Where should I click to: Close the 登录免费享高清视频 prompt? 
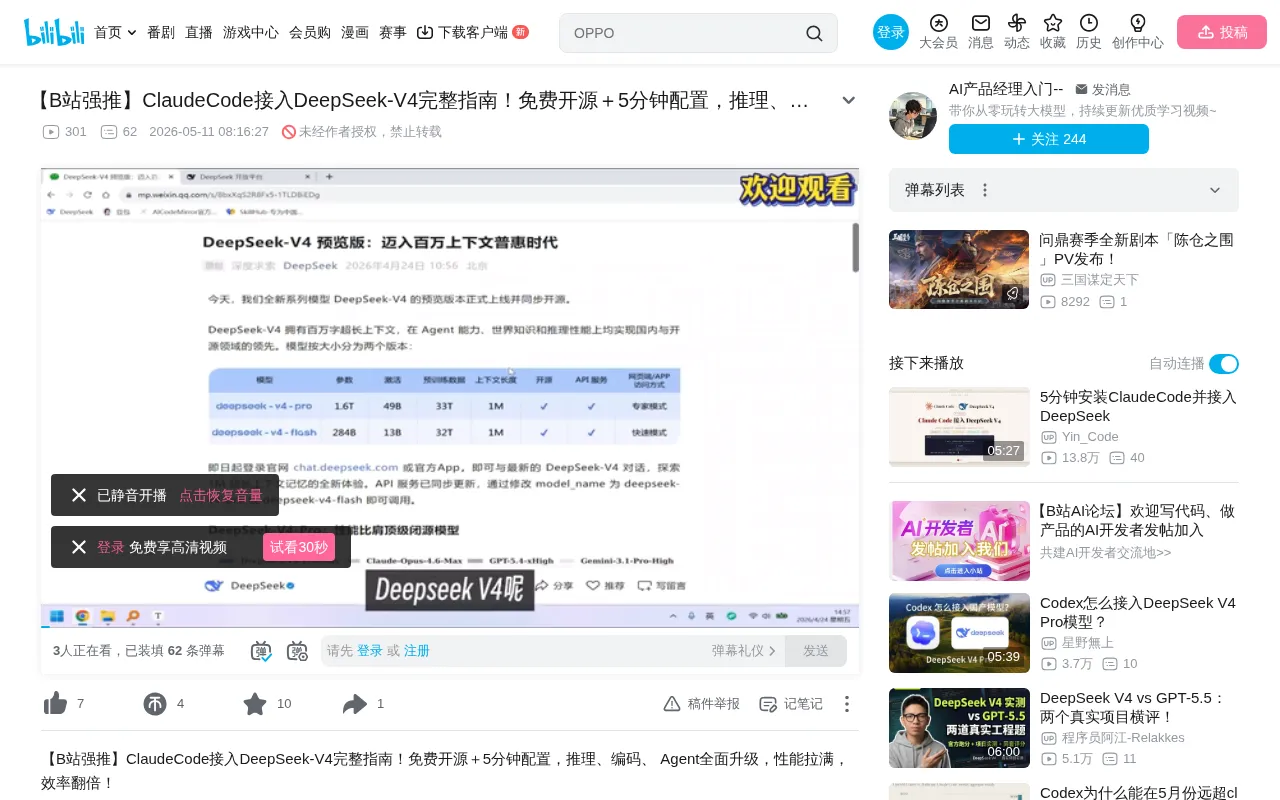pos(79,547)
